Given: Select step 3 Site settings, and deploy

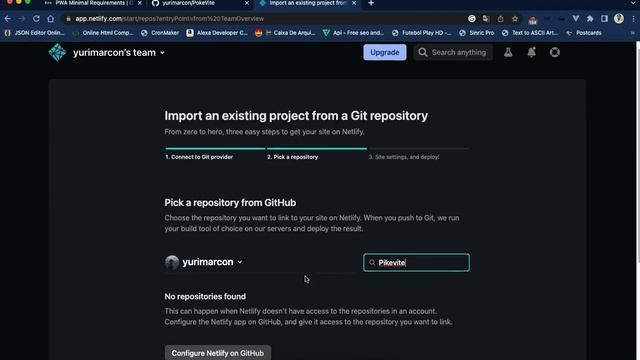Looking at the screenshot, I should point(404,157).
